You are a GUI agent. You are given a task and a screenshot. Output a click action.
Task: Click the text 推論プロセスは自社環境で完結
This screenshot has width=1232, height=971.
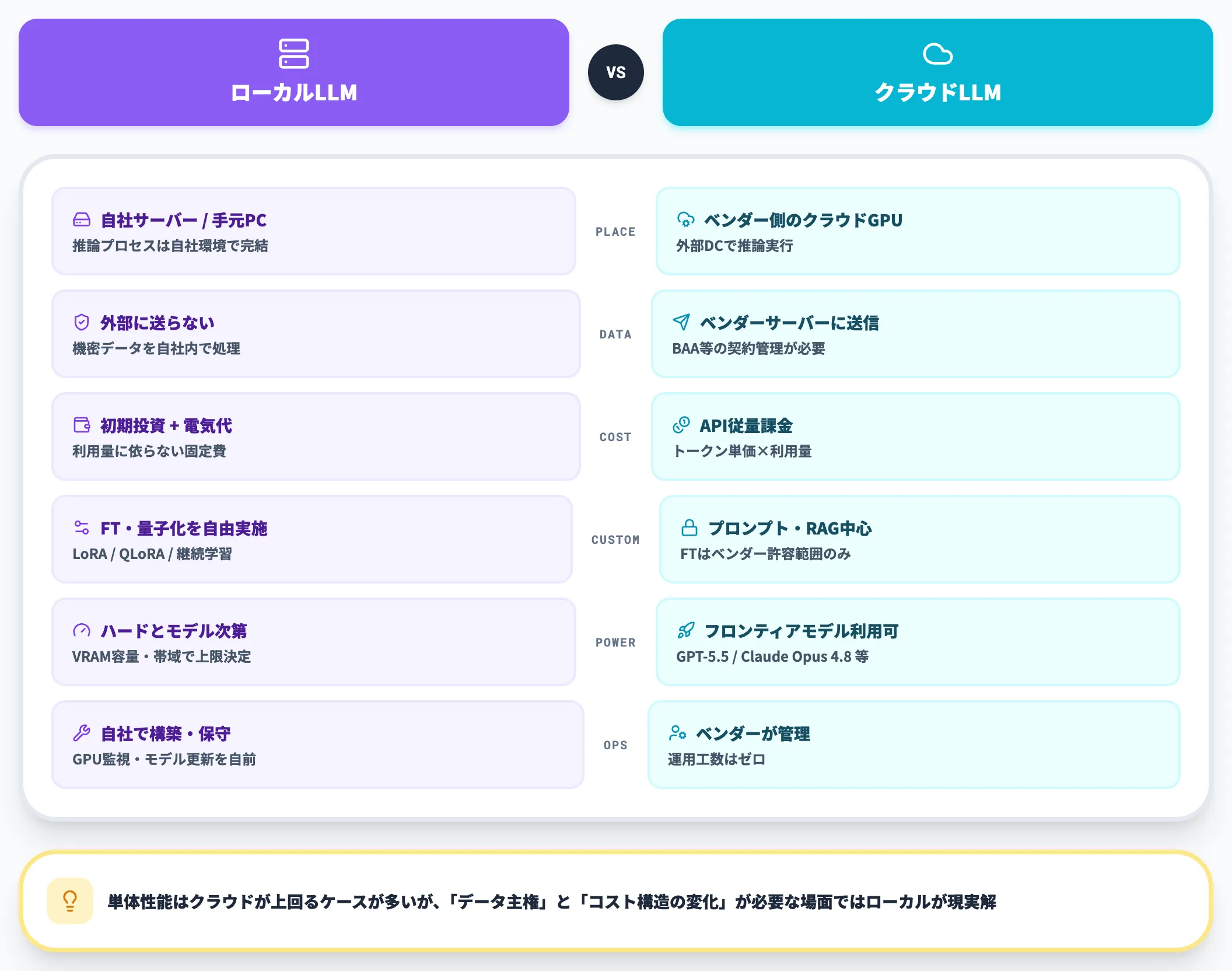coord(170,246)
